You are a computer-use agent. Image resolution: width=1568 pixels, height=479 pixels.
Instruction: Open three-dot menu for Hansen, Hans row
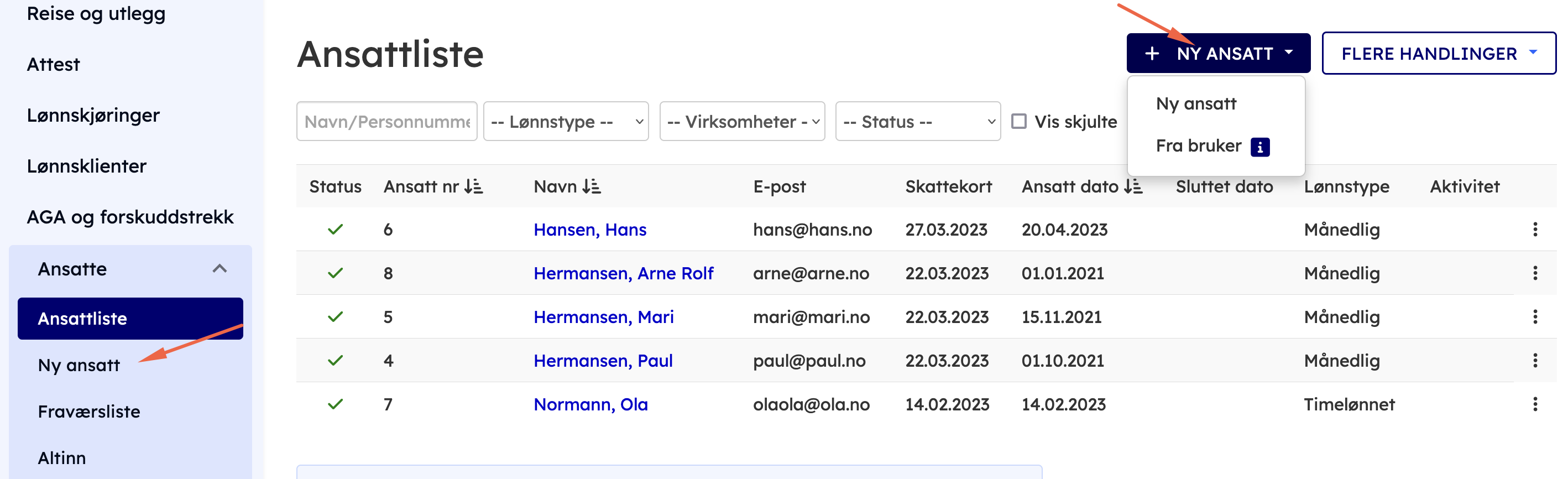(x=1534, y=230)
